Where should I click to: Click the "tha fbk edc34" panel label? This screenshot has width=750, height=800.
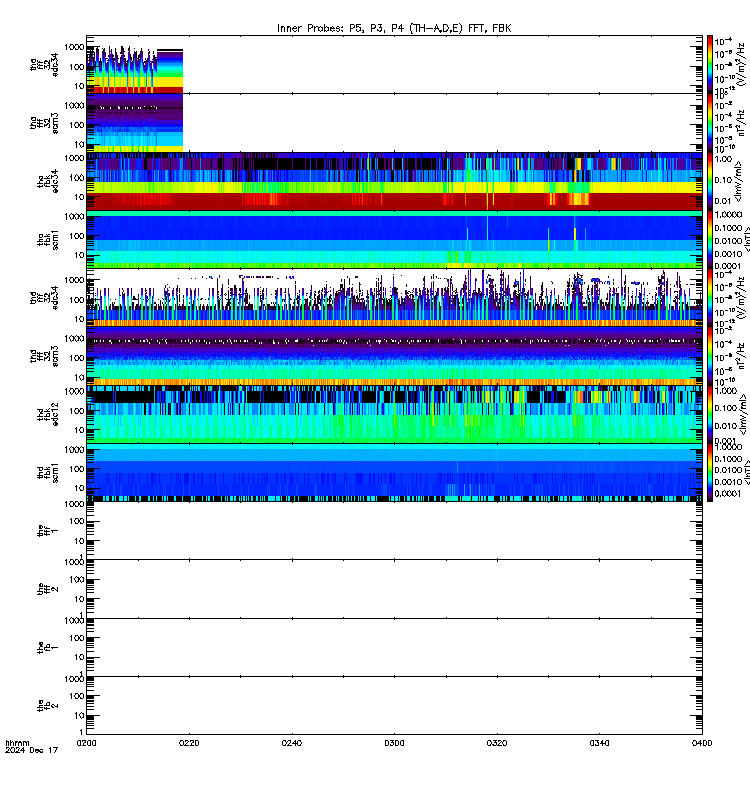click(48, 181)
